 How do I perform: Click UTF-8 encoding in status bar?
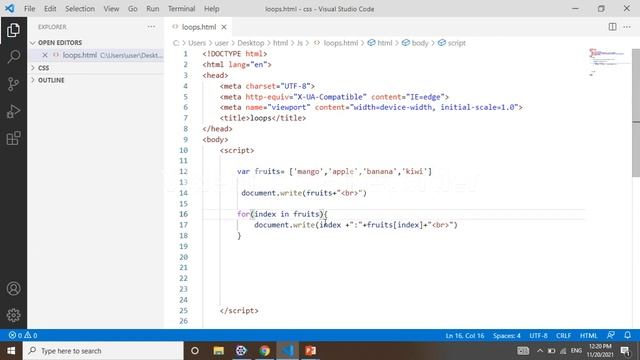538,336
